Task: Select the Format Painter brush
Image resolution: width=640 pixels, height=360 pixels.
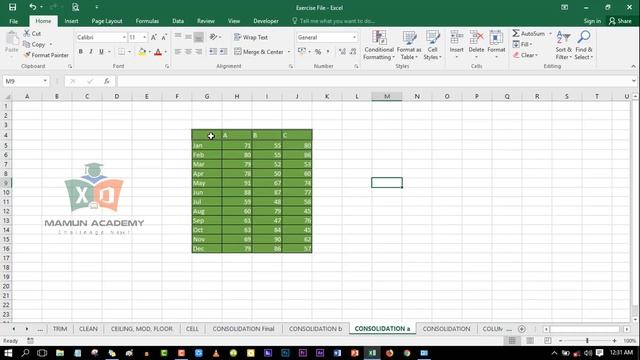Action: 27,55
